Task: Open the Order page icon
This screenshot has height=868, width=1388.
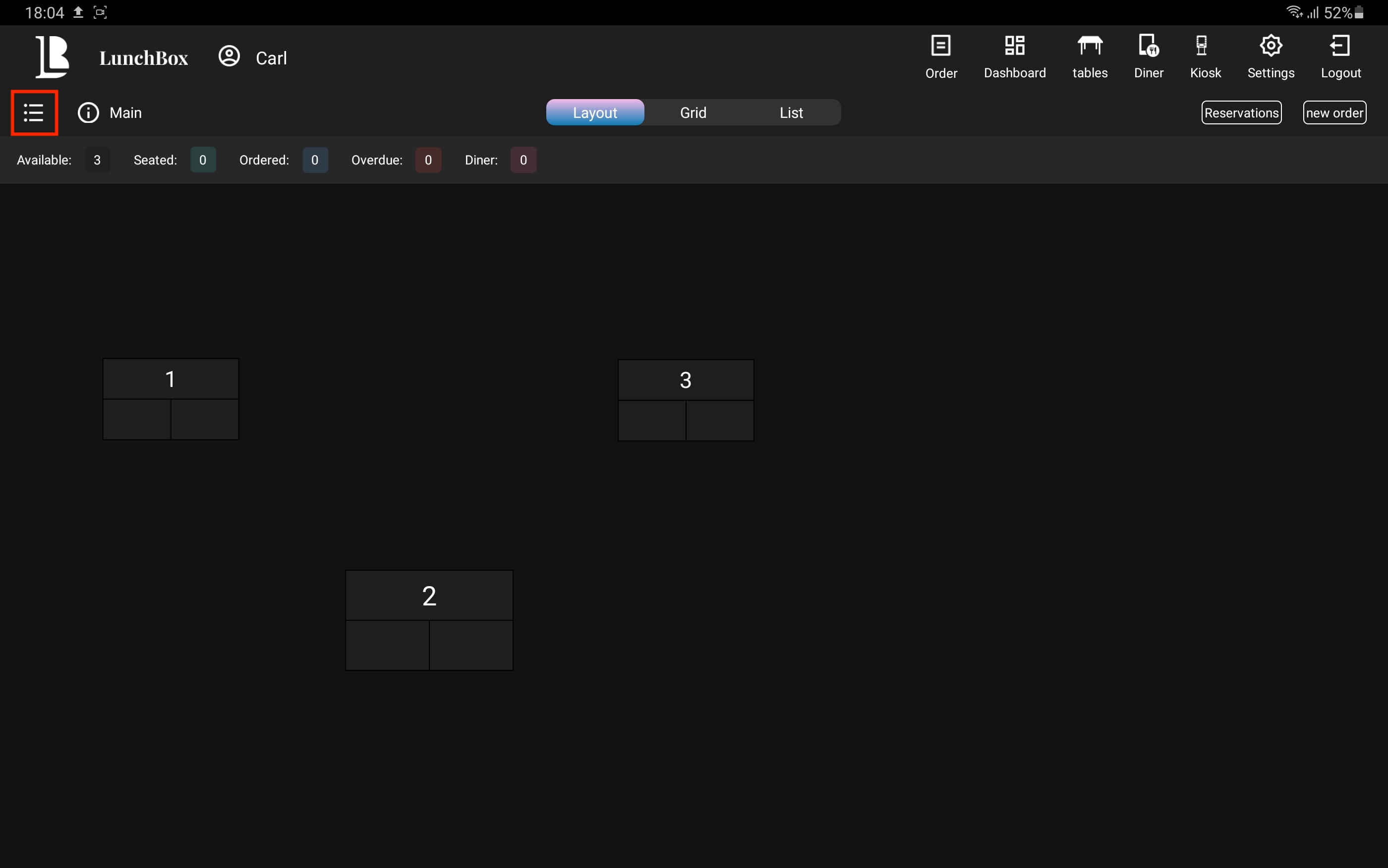Action: 941,46
